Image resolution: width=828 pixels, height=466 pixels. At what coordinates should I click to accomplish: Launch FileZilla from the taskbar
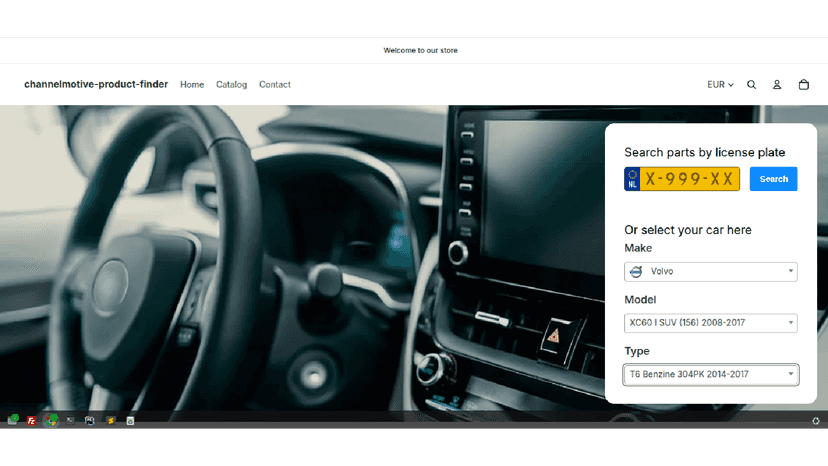[x=31, y=421]
